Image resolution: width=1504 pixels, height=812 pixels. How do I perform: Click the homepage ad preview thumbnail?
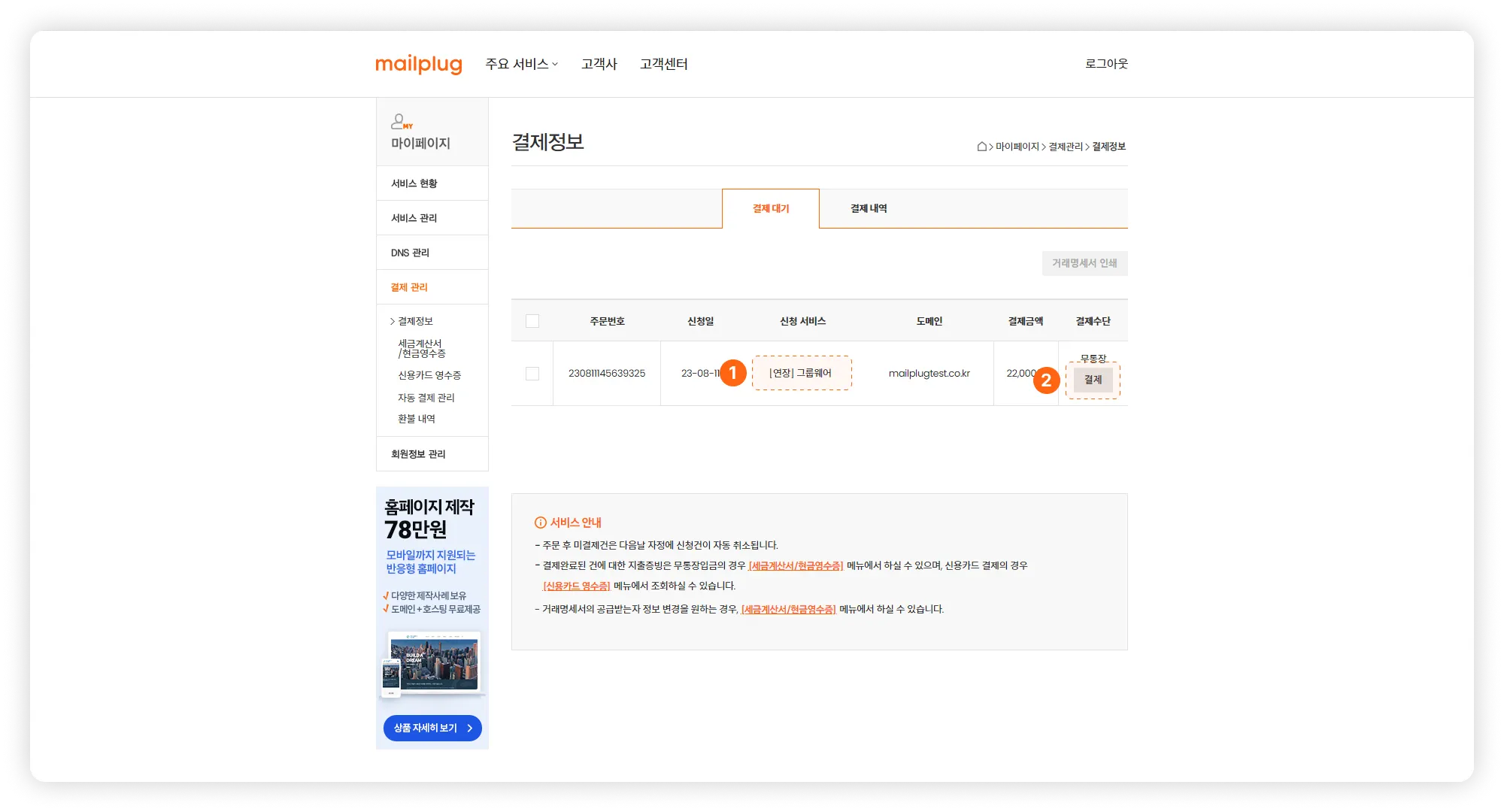(x=433, y=664)
